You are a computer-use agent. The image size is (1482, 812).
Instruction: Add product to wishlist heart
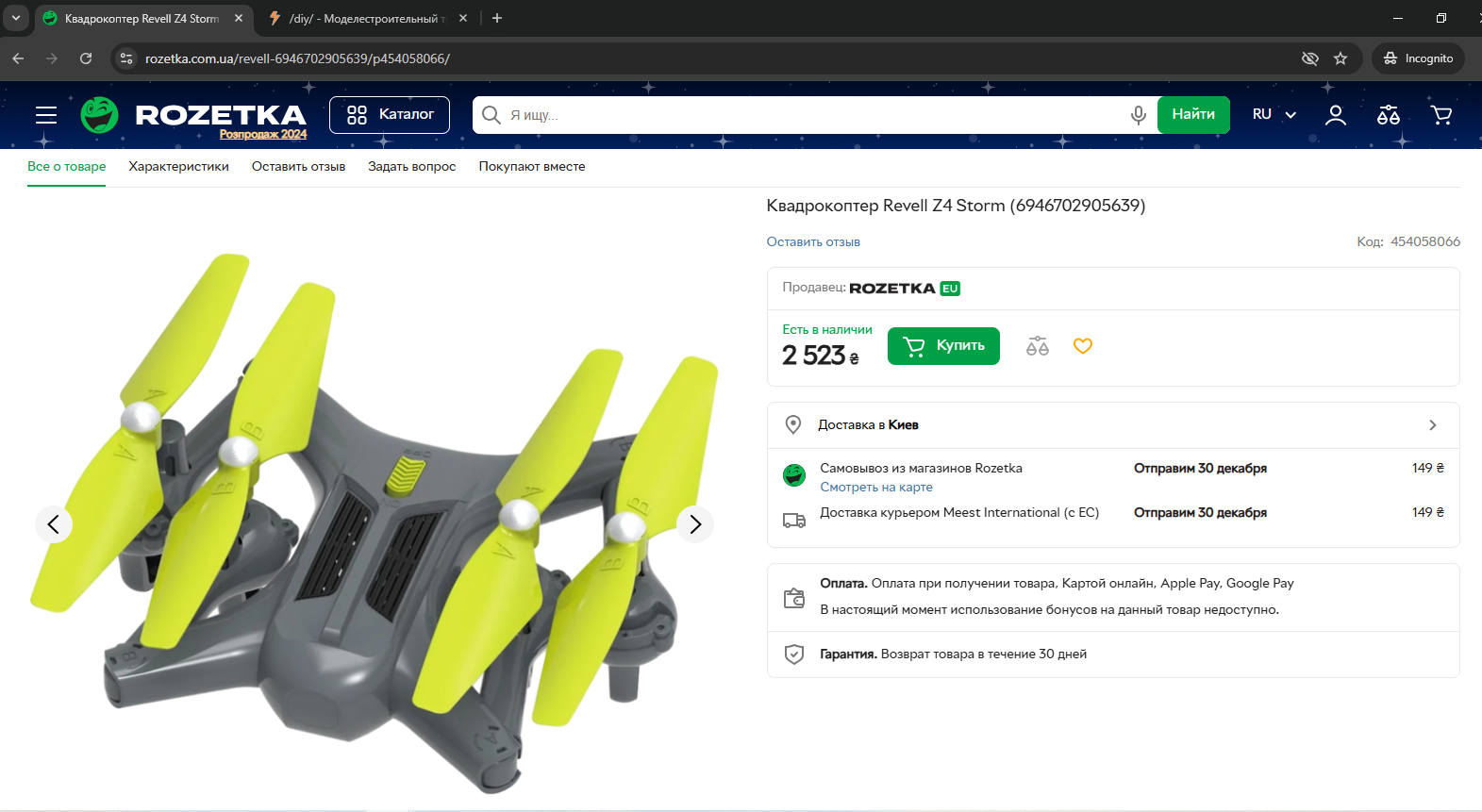point(1083,346)
